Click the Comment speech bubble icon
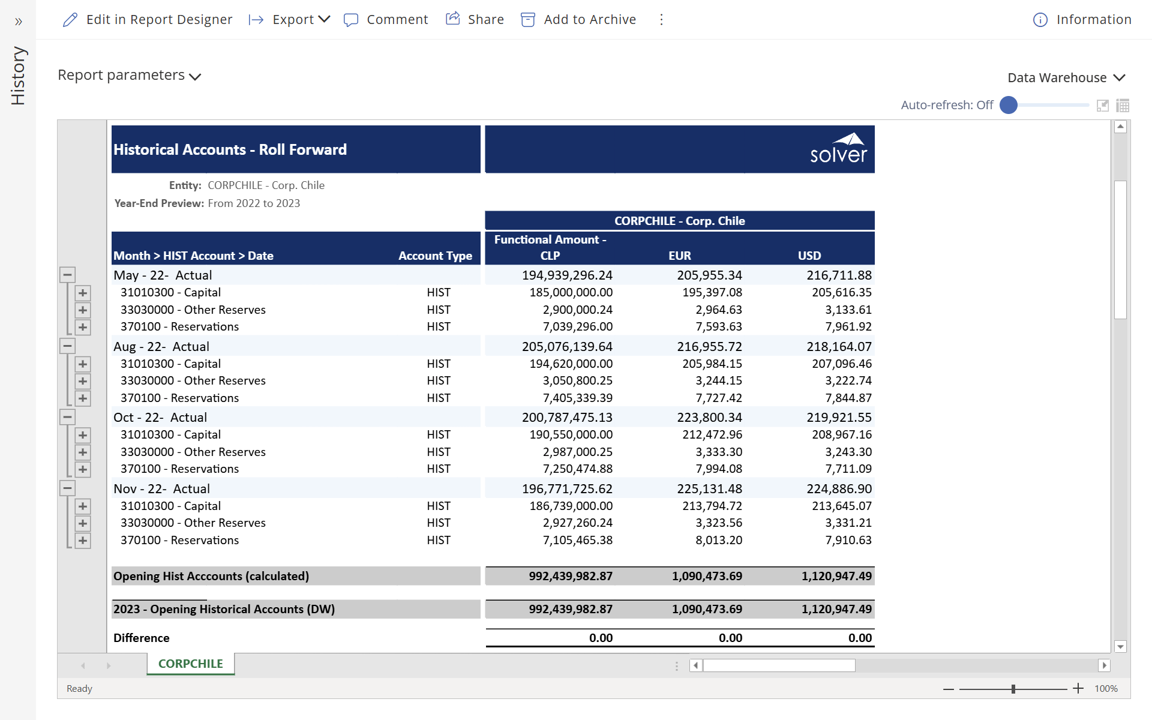The image size is (1152, 720). [x=351, y=20]
